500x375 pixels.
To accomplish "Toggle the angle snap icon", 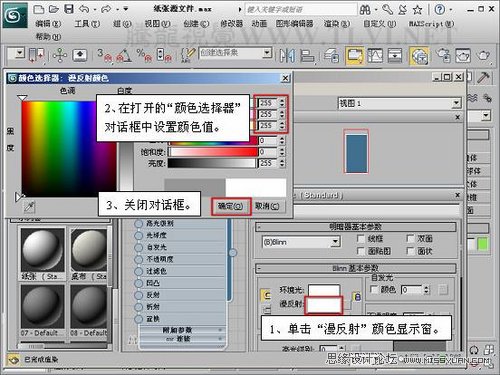I will 123,55.
